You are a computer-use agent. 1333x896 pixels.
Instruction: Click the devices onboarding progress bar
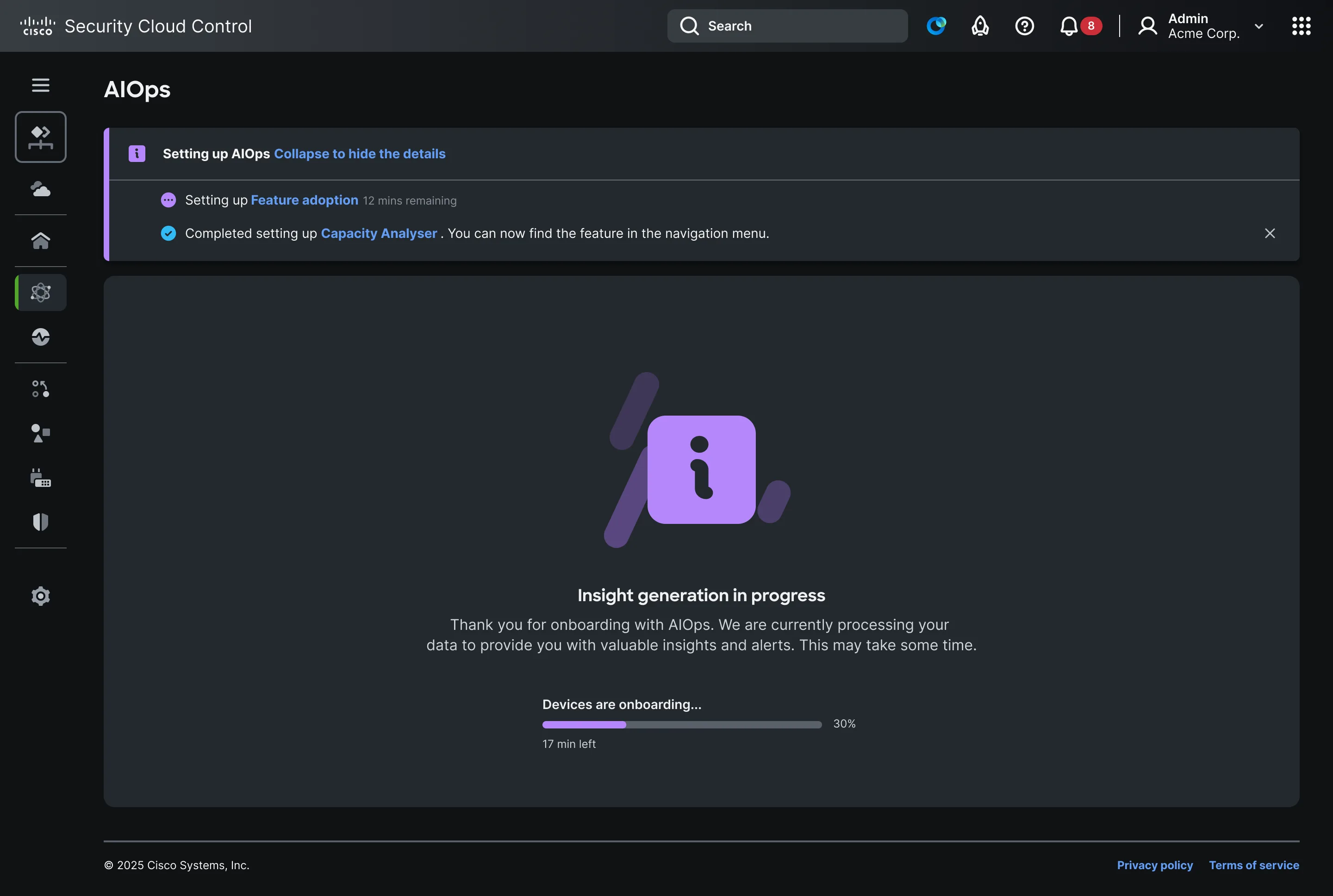(x=682, y=725)
